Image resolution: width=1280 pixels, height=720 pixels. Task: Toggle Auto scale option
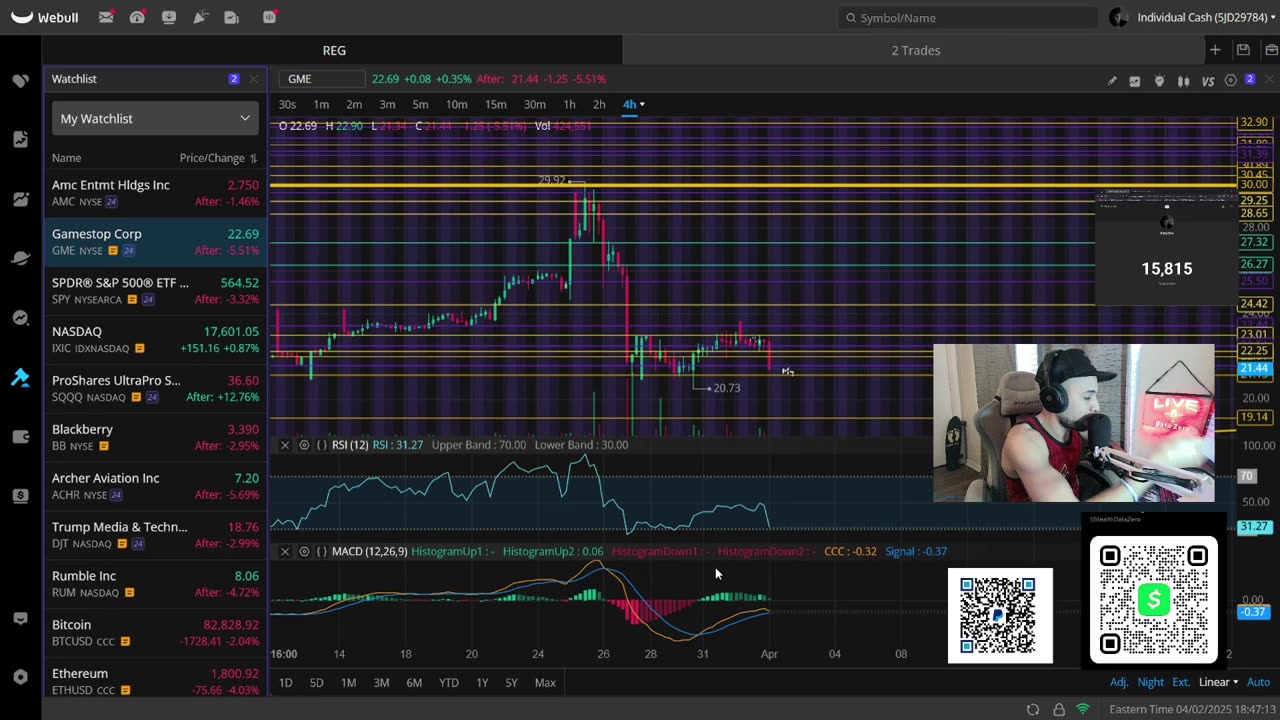1258,682
